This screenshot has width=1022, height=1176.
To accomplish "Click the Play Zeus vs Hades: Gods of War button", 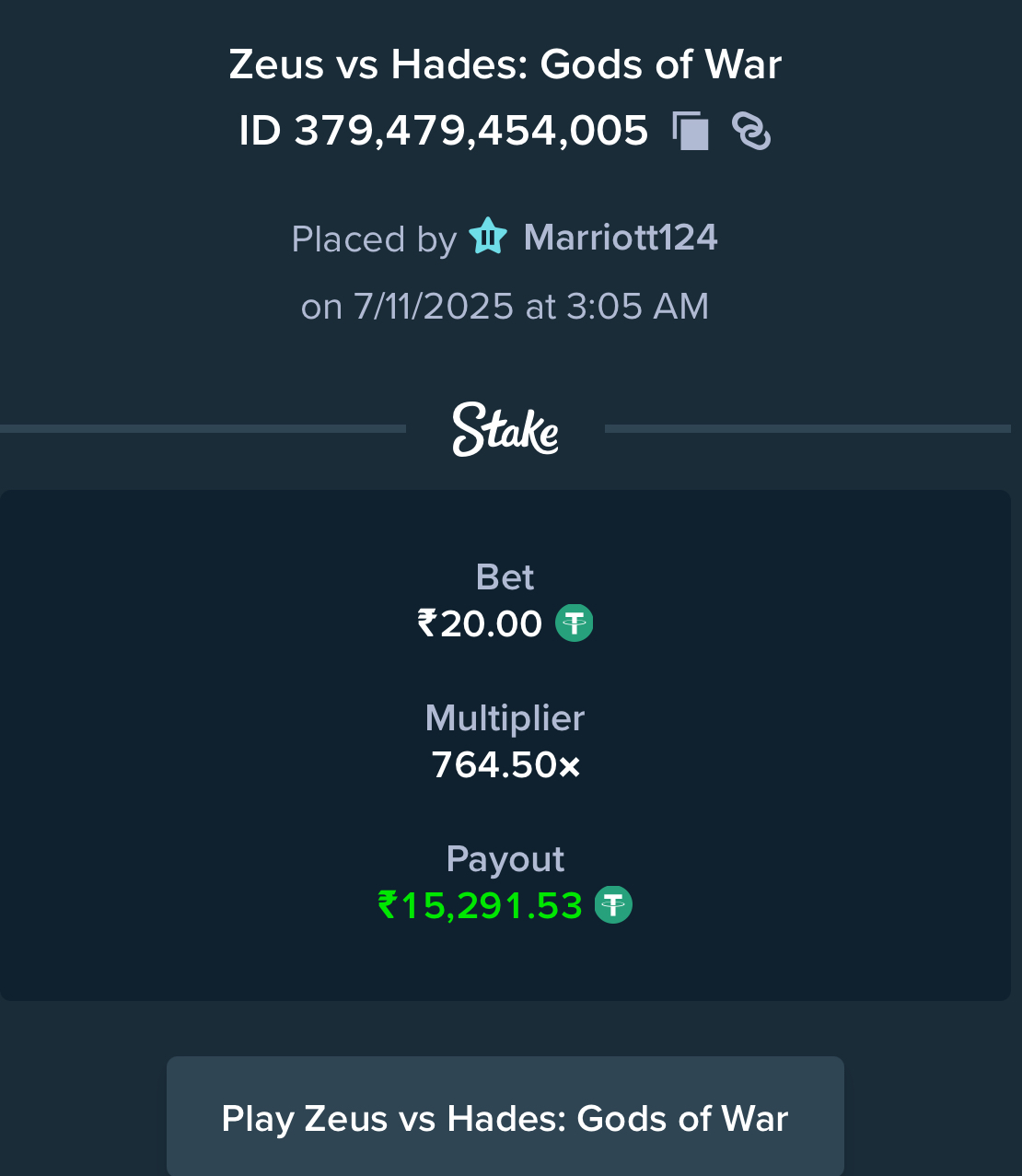I will tap(505, 1116).
